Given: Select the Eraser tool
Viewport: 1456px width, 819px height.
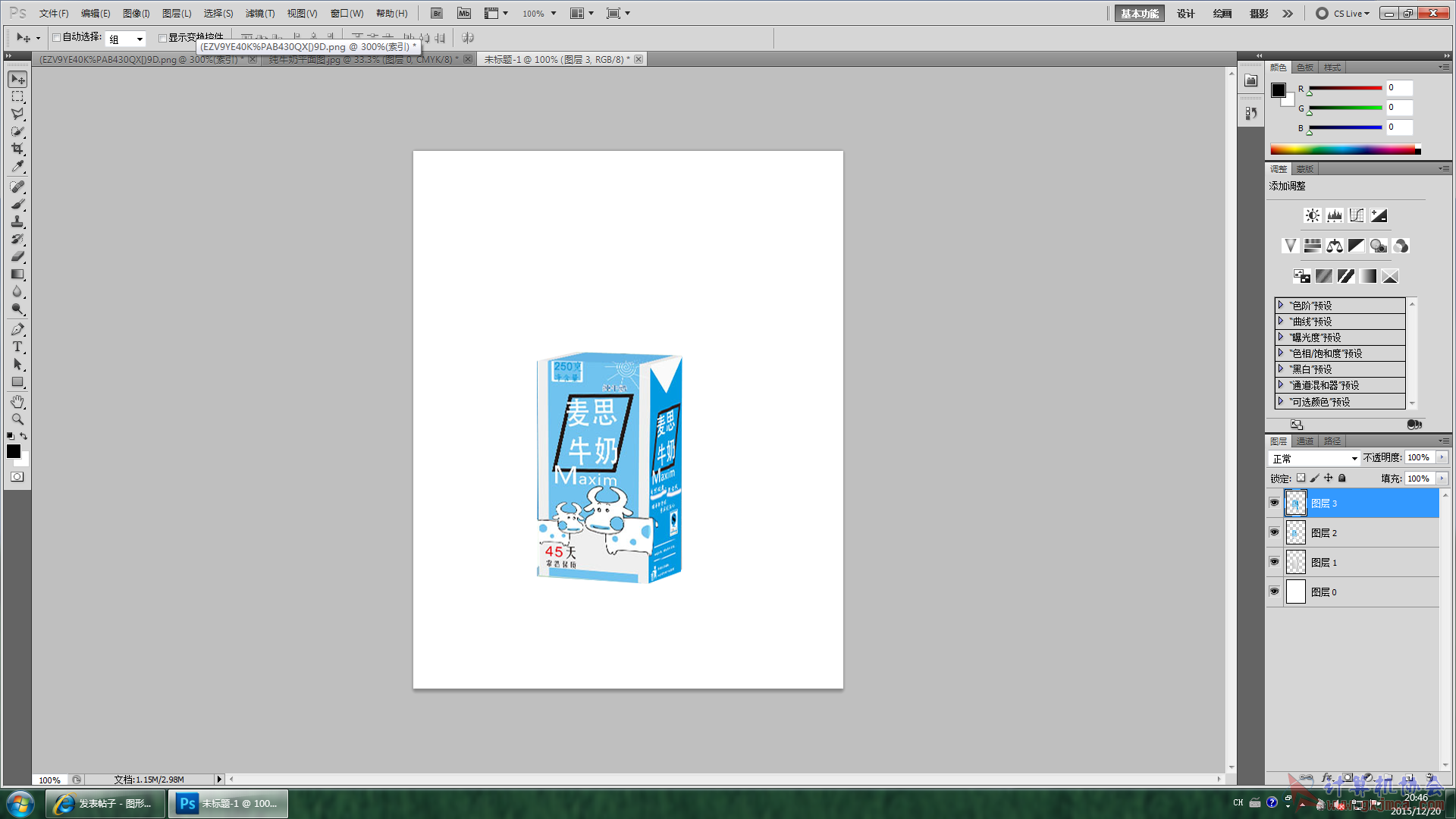Looking at the screenshot, I should click(17, 257).
